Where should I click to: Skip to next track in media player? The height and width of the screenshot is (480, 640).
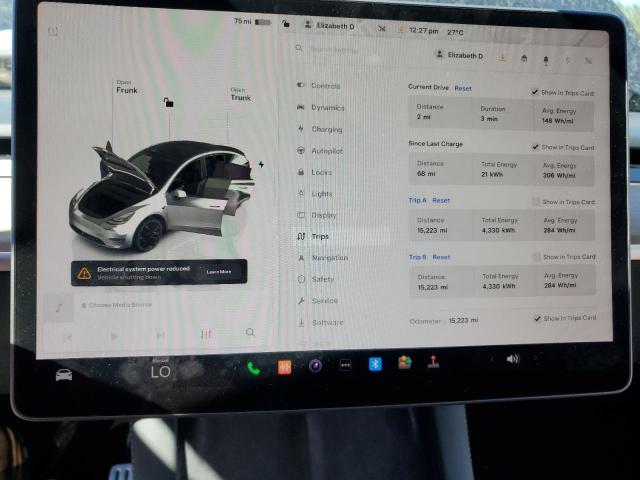[160, 336]
